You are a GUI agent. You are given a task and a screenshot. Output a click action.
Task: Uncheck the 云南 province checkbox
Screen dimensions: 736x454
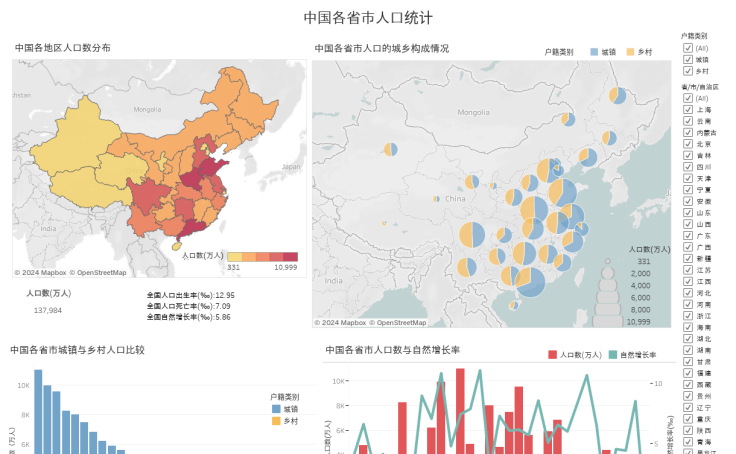[x=688, y=121]
